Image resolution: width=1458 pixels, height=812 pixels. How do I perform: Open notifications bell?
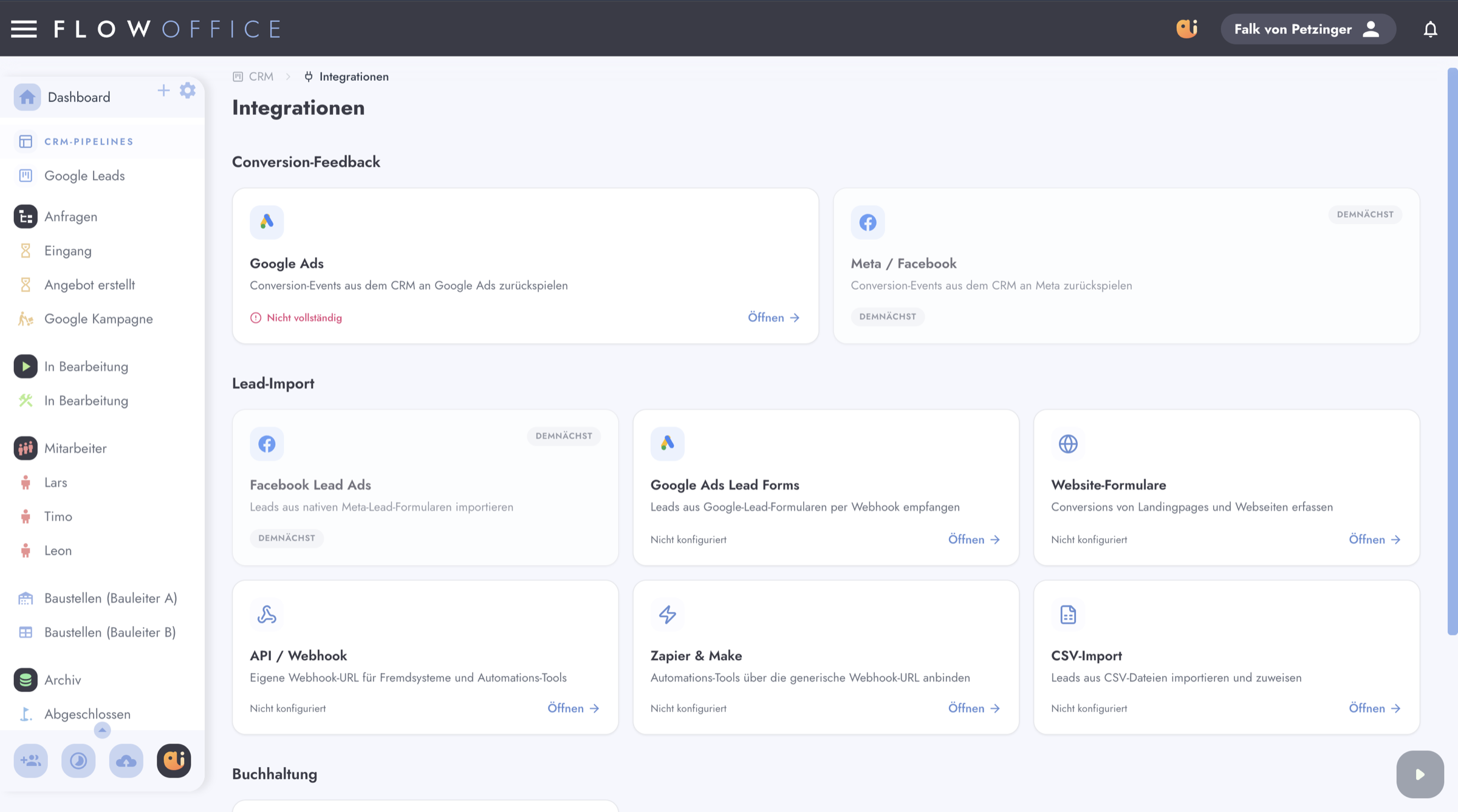[1431, 29]
